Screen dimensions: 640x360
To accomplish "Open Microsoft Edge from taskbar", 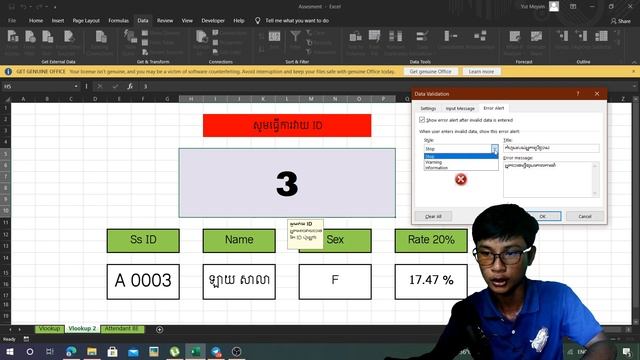I will pos(71,351).
